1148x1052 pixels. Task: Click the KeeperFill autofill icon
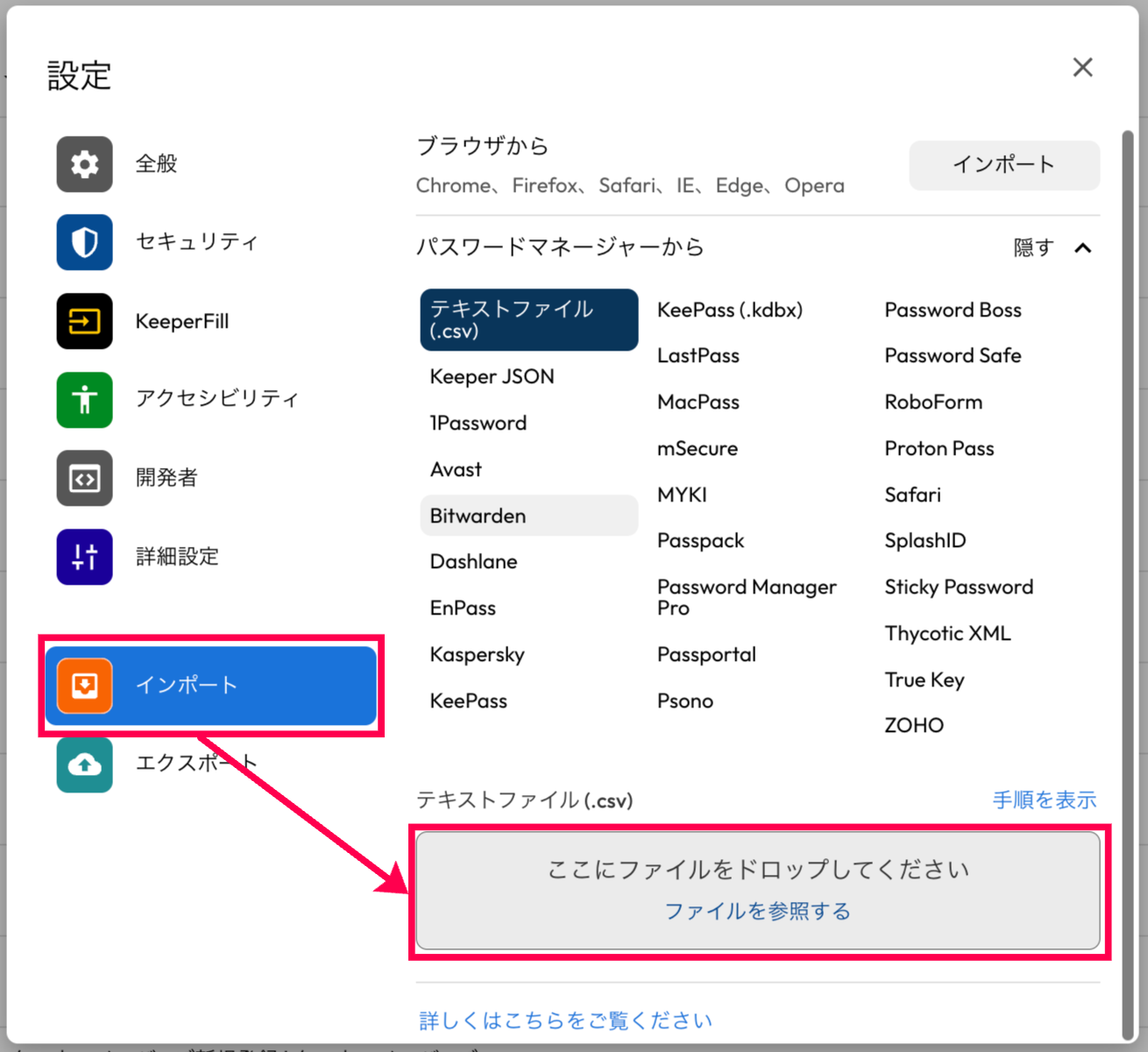pyautogui.click(x=85, y=321)
